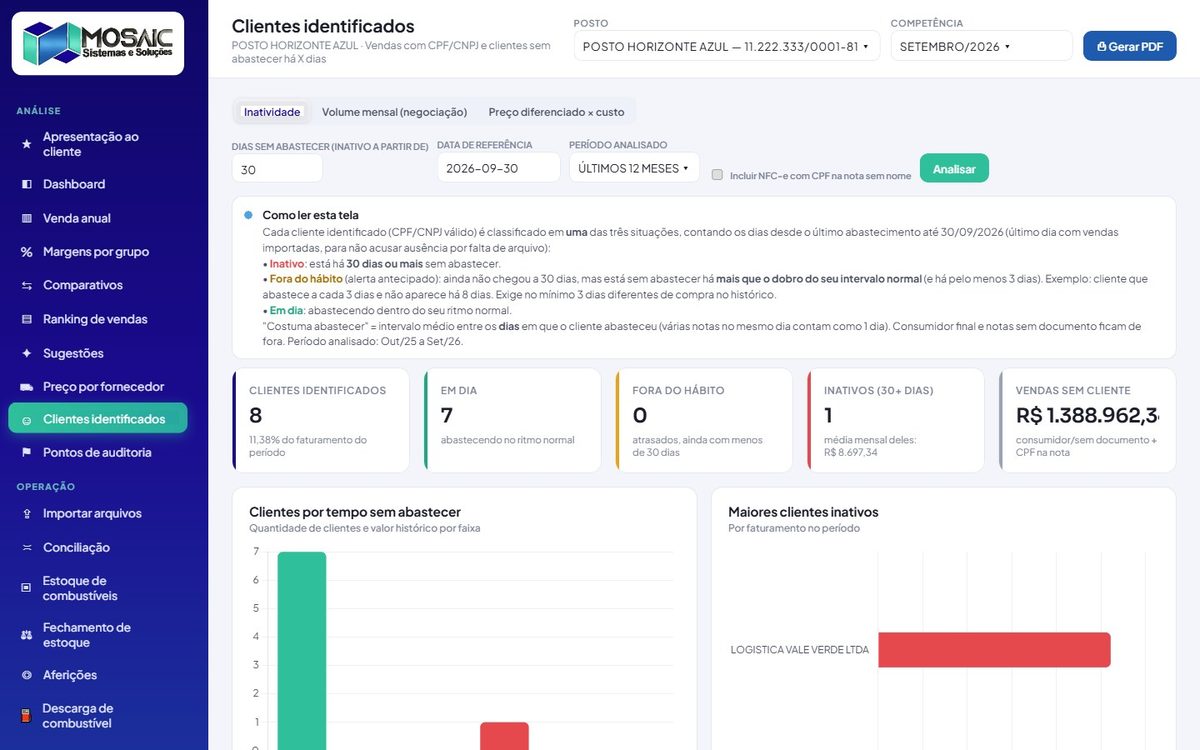This screenshot has width=1200, height=750.
Task: Click the star icon beside Apresentação ao cliente
Action: 27,144
